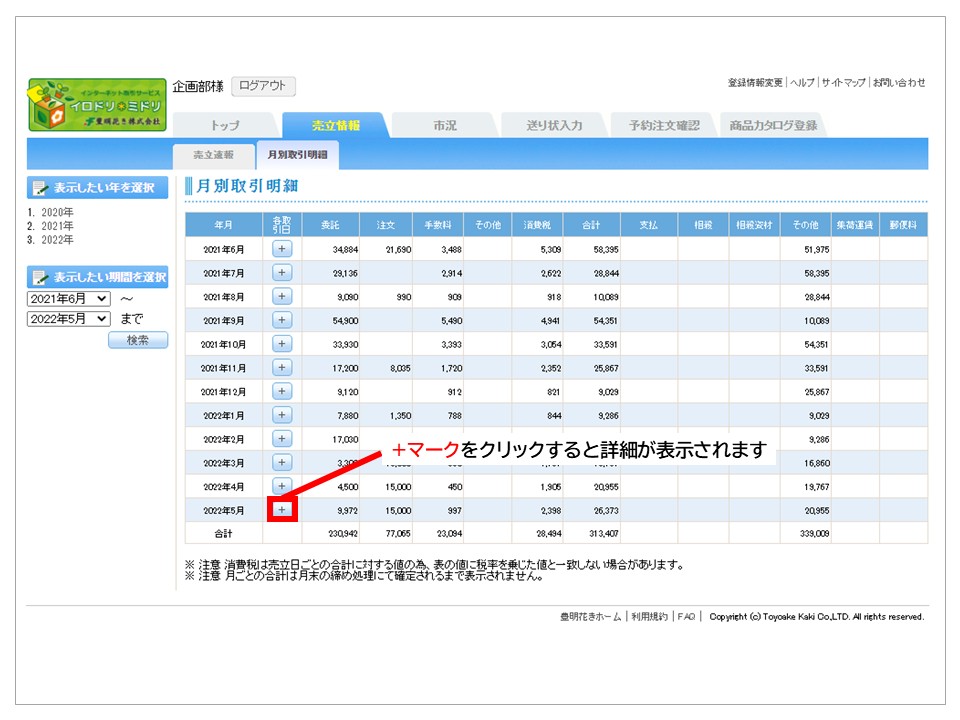Click plus icon for 2021年12月
This screenshot has height=720, width=960.
282,391
